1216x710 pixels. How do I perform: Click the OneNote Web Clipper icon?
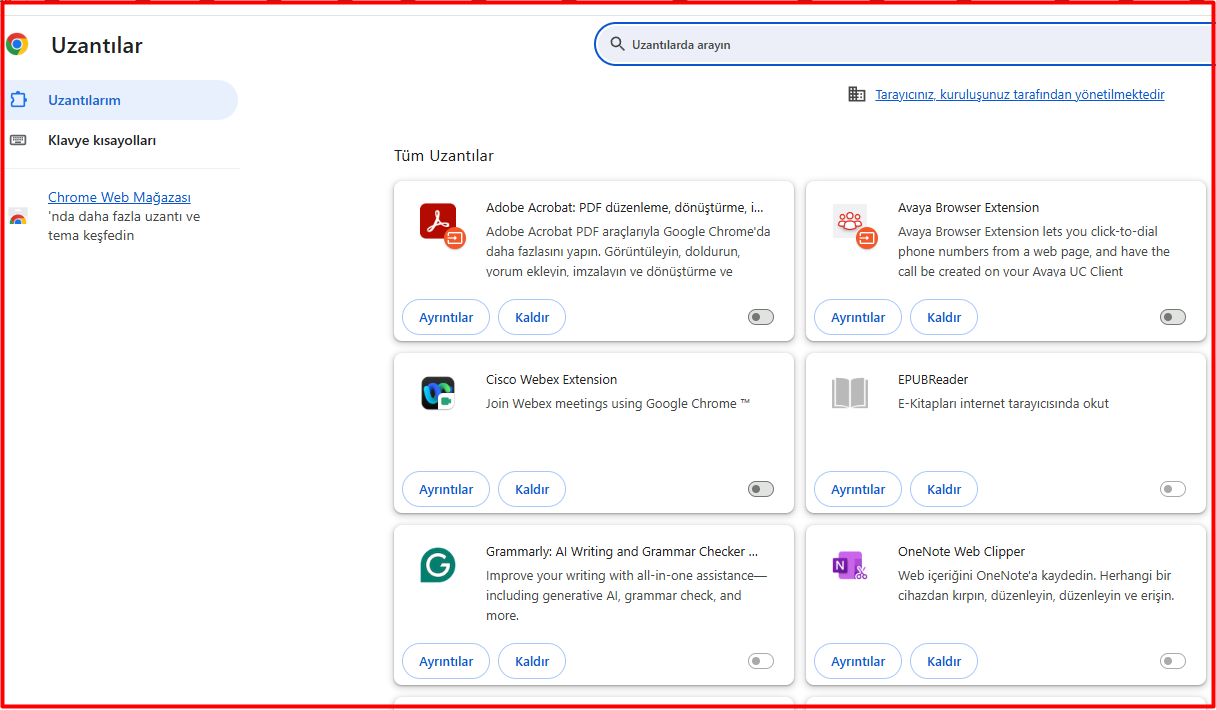(850, 565)
